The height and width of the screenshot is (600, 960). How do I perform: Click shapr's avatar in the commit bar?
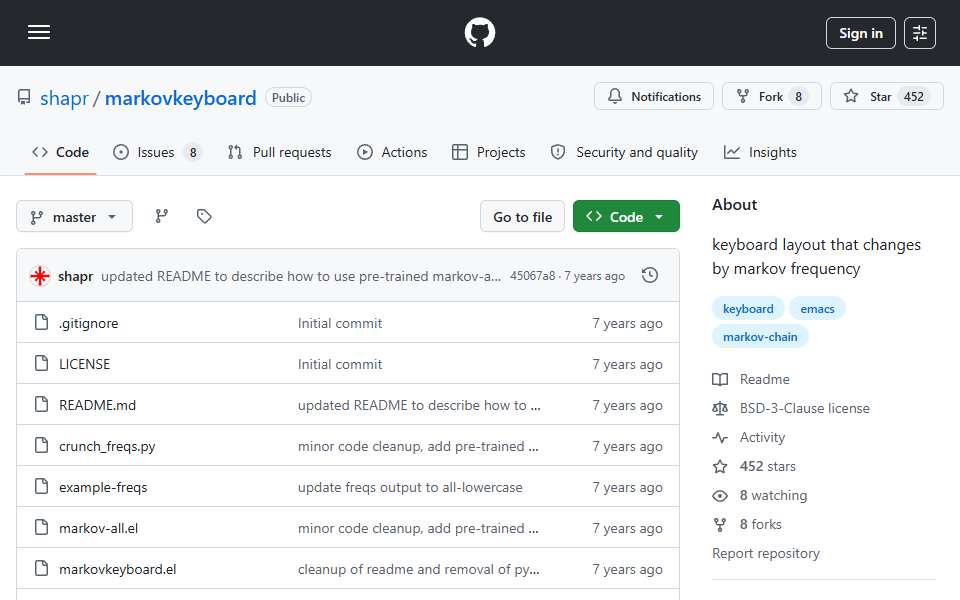point(40,276)
